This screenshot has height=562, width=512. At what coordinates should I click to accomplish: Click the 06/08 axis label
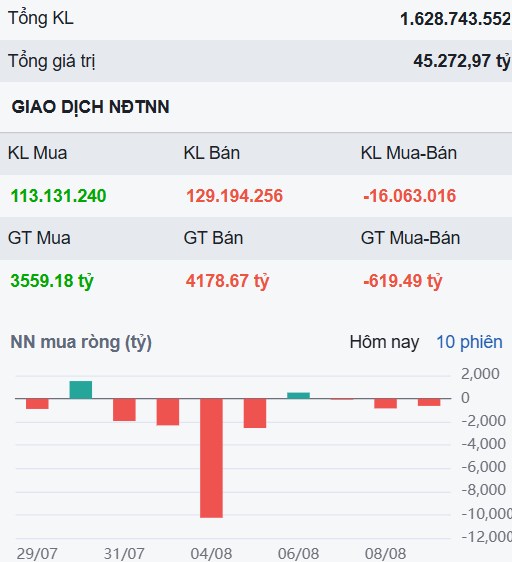(298, 554)
